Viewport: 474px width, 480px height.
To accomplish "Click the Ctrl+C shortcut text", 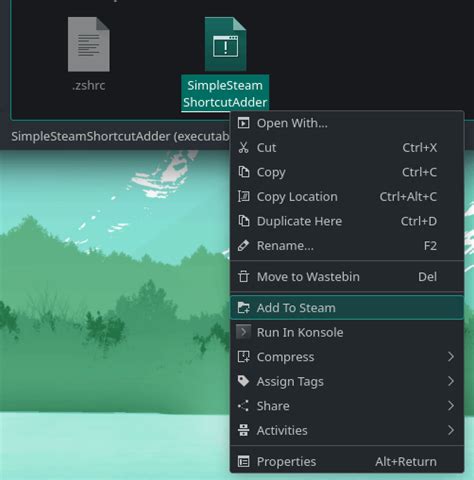I will tap(419, 172).
